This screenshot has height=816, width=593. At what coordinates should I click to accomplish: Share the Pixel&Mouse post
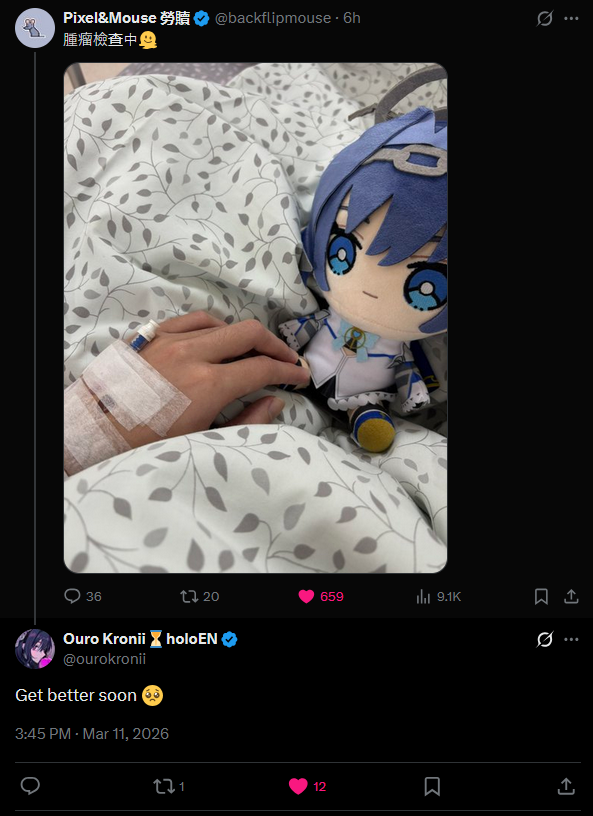[571, 596]
